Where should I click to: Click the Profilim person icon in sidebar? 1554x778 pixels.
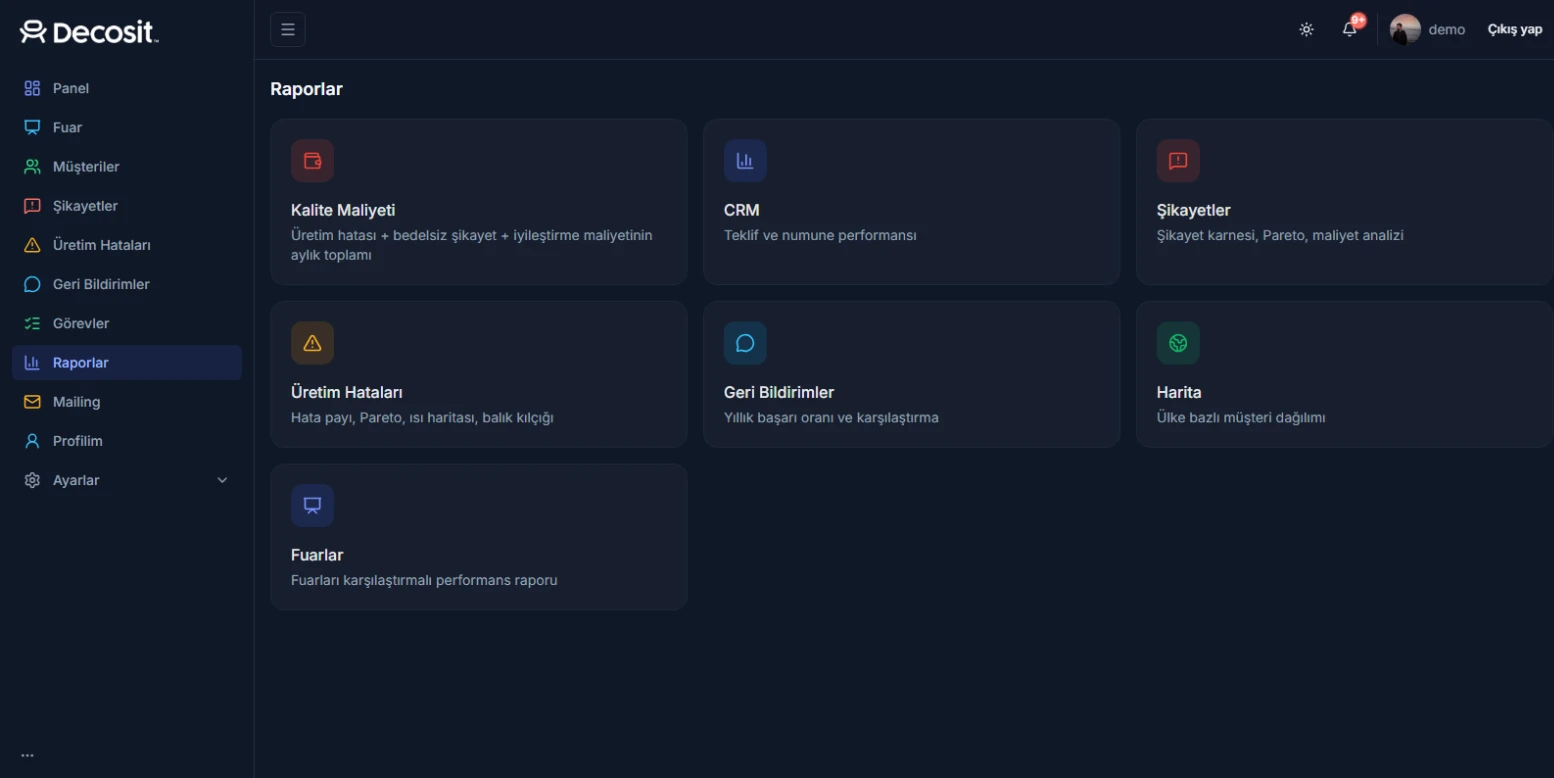(x=32, y=441)
